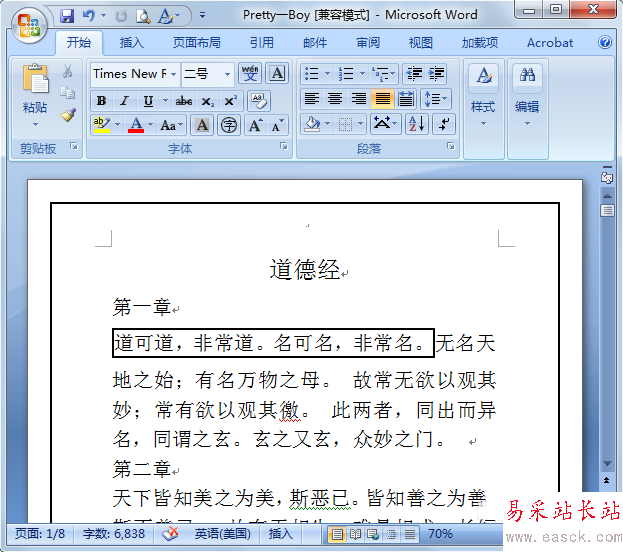Insert enclosed character (circled 字)
623x552 pixels.
point(229,126)
